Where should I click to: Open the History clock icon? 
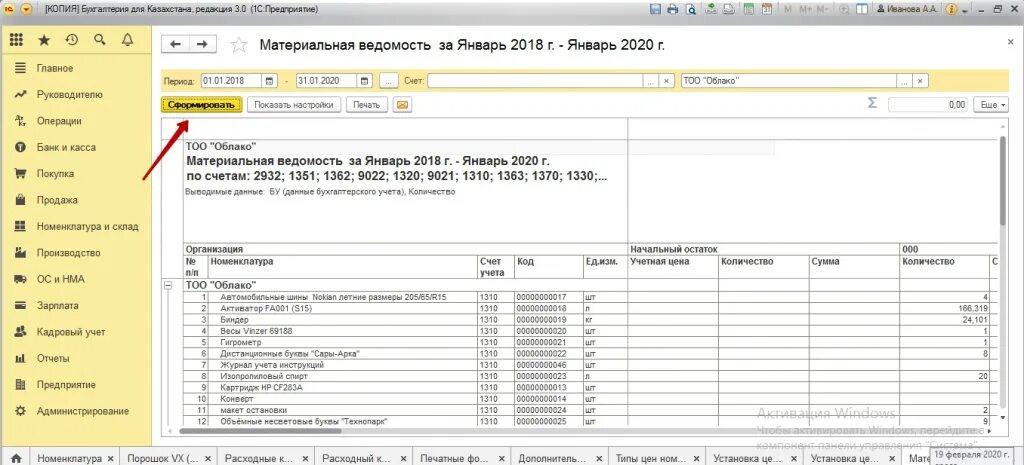(x=72, y=40)
